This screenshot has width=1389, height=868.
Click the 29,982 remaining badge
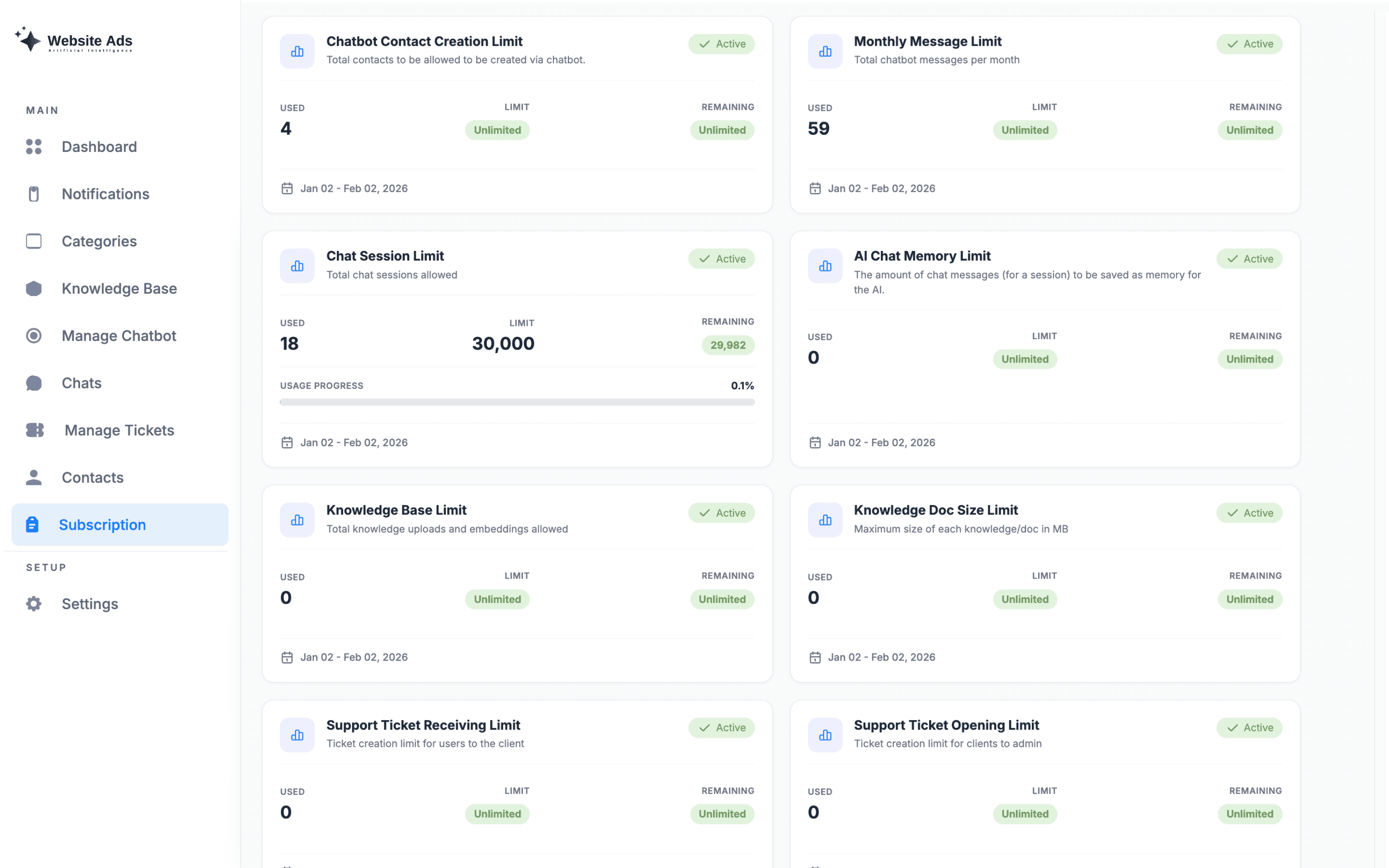click(x=727, y=345)
